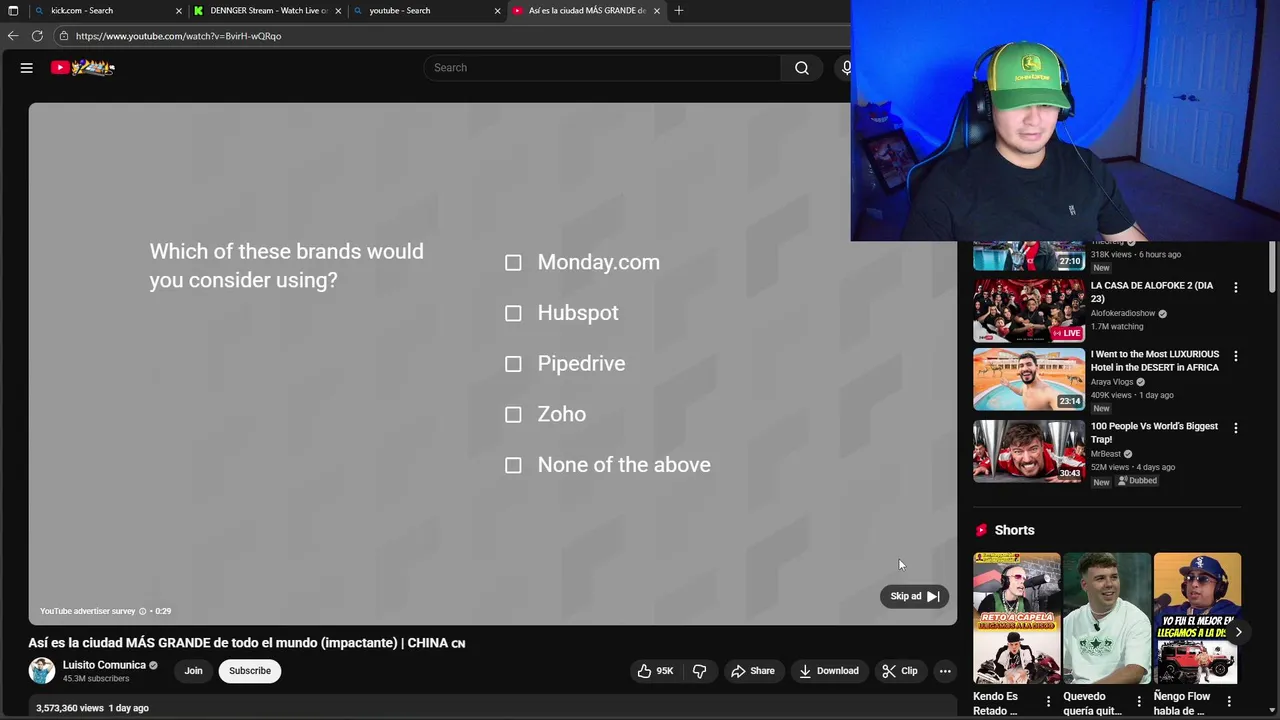Open options for Ñengo Flow short
The width and height of the screenshot is (1280, 720).
[x=1228, y=702]
